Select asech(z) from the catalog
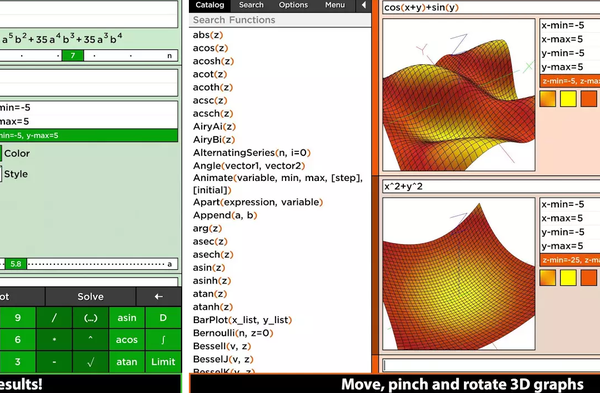Image resolution: width=600 pixels, height=393 pixels. (213, 254)
